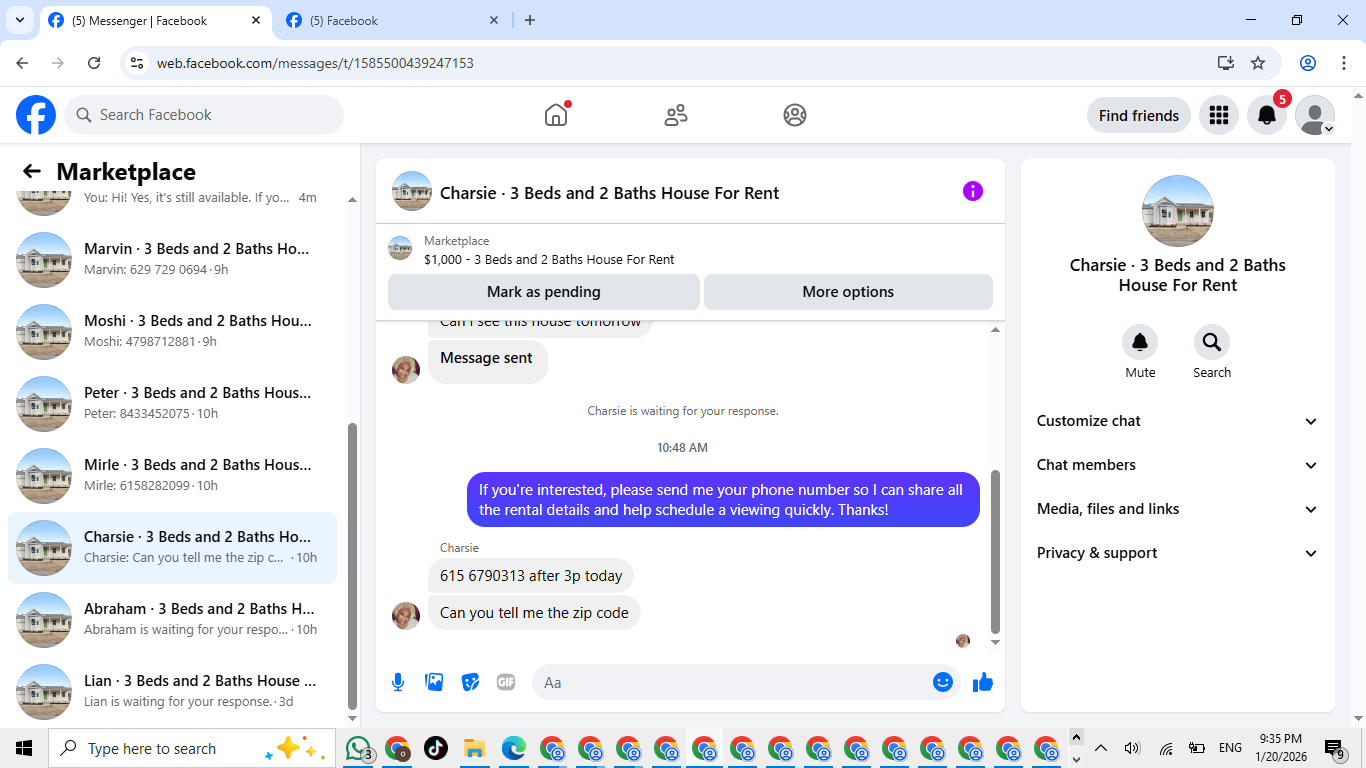
Task: Go back using Marketplace arrow
Action: (32, 172)
